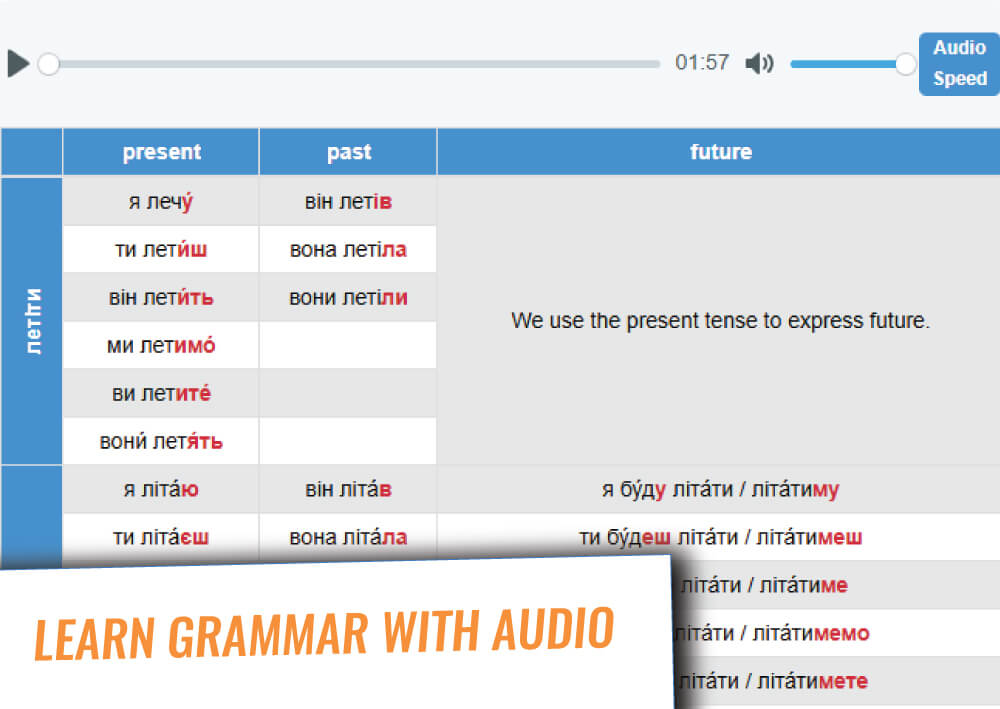The height and width of the screenshot is (709, 1000).
Task: Click the 'вони летіли' past tense cell
Action: point(348,298)
